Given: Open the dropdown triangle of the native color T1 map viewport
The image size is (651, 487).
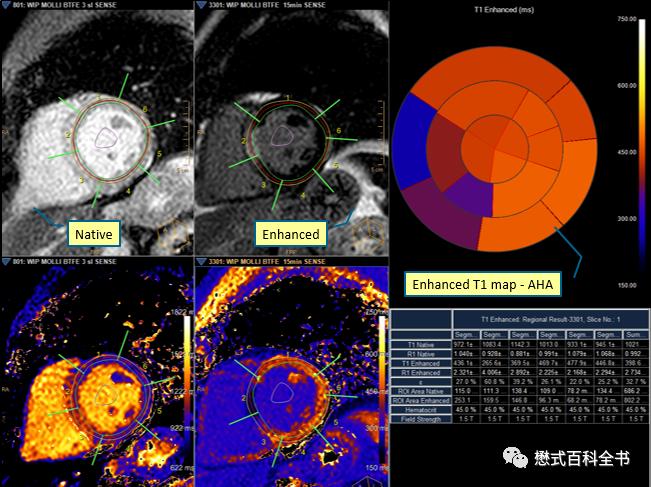Looking at the screenshot, I should pyautogui.click(x=6, y=262).
